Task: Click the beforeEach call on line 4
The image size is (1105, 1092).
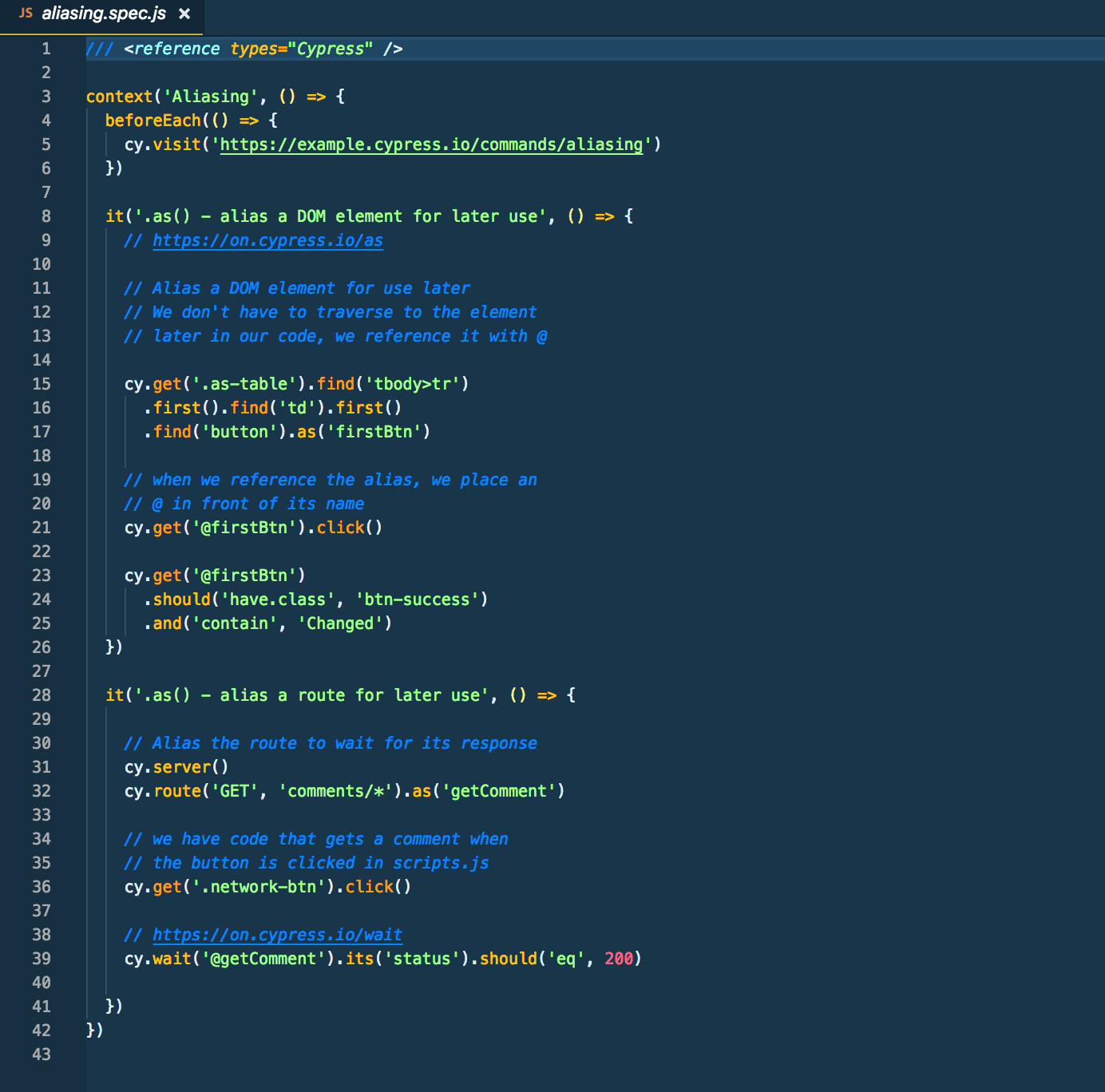Action: [x=153, y=120]
